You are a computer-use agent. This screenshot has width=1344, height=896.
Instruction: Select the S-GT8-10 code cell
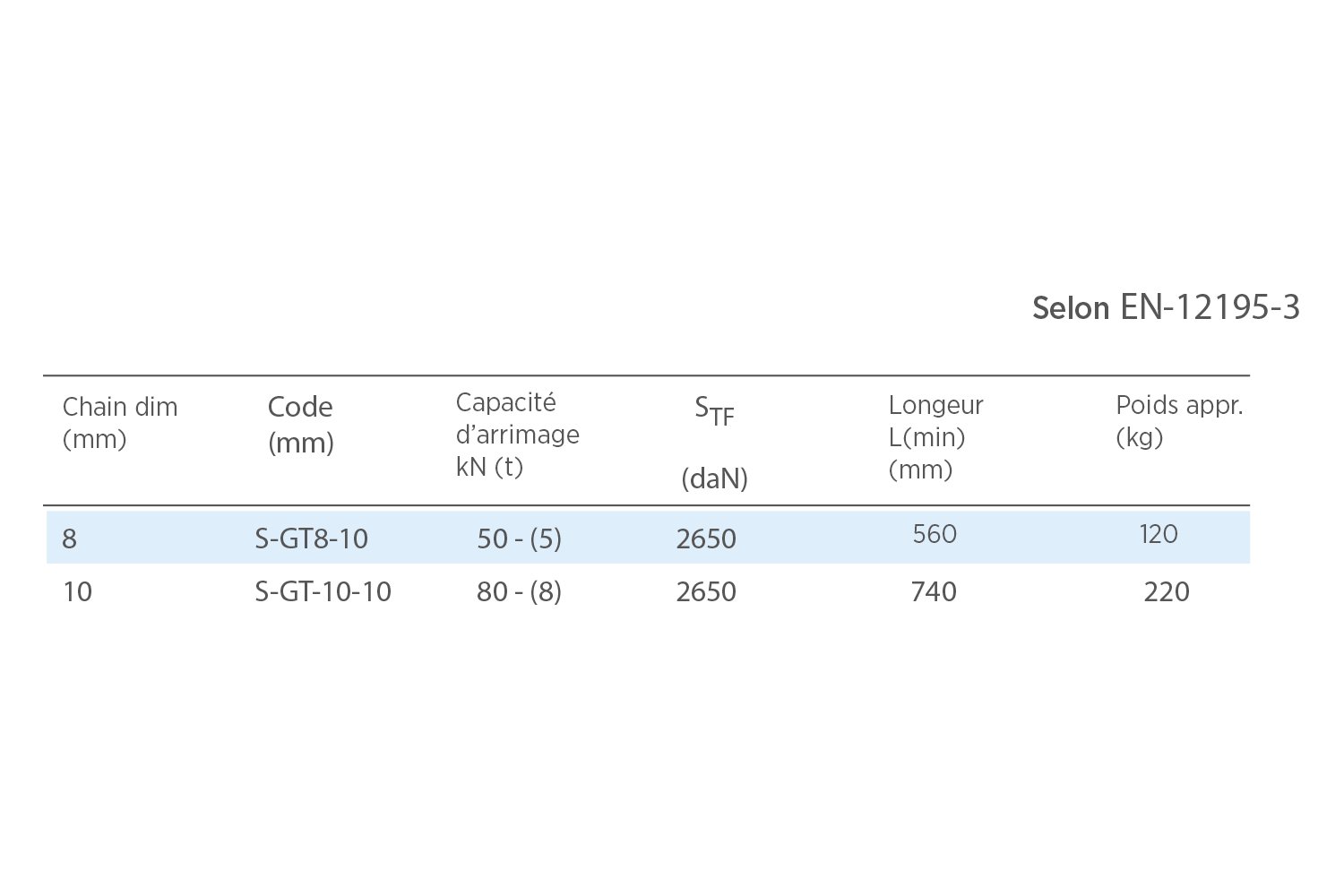(311, 538)
